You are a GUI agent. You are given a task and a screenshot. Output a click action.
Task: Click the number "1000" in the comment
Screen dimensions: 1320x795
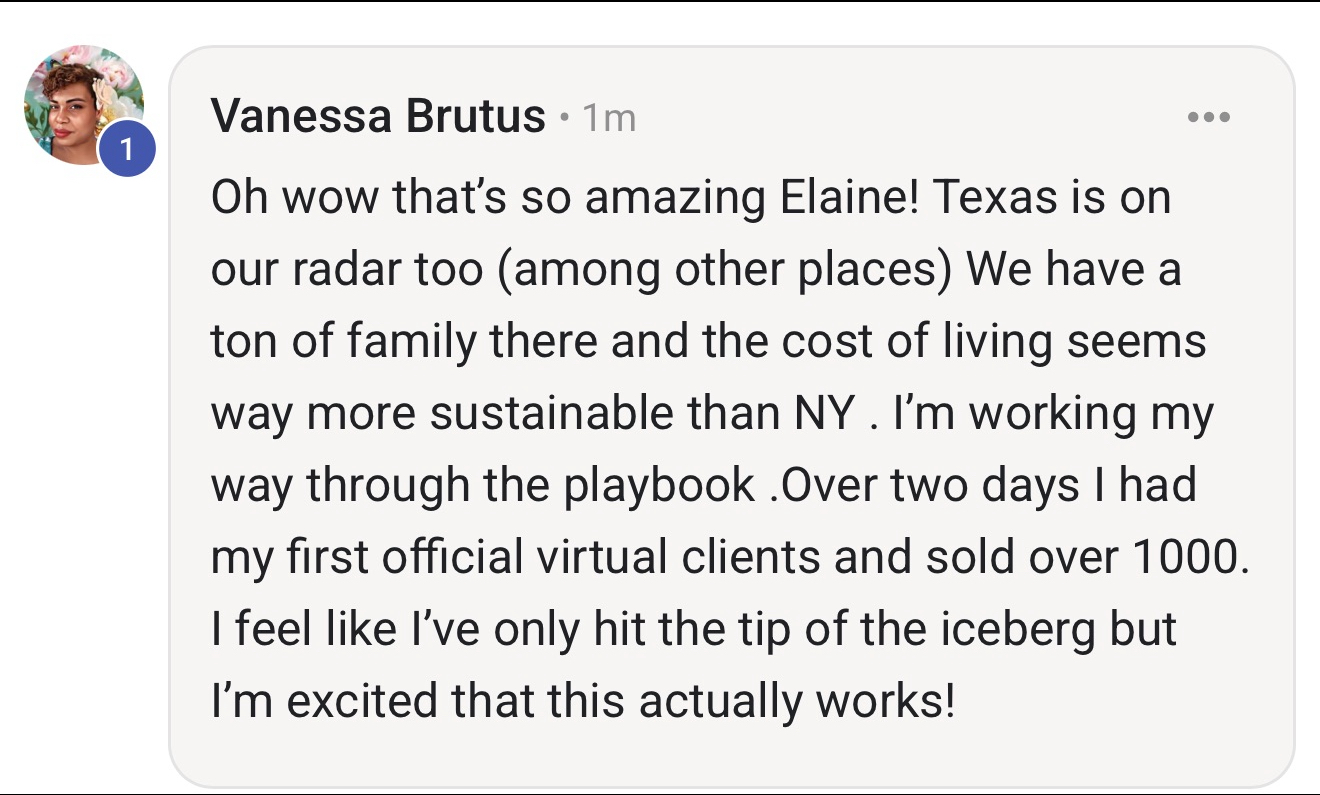coord(1189,558)
